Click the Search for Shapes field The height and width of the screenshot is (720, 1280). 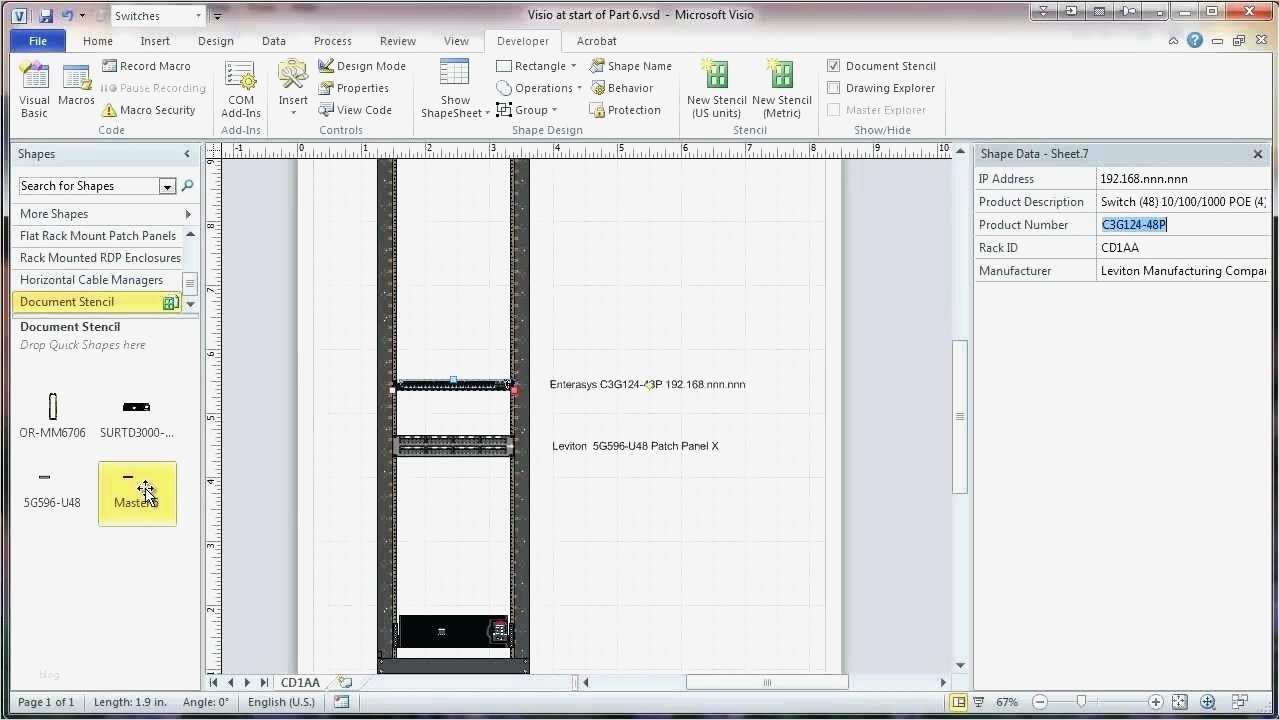click(x=89, y=186)
